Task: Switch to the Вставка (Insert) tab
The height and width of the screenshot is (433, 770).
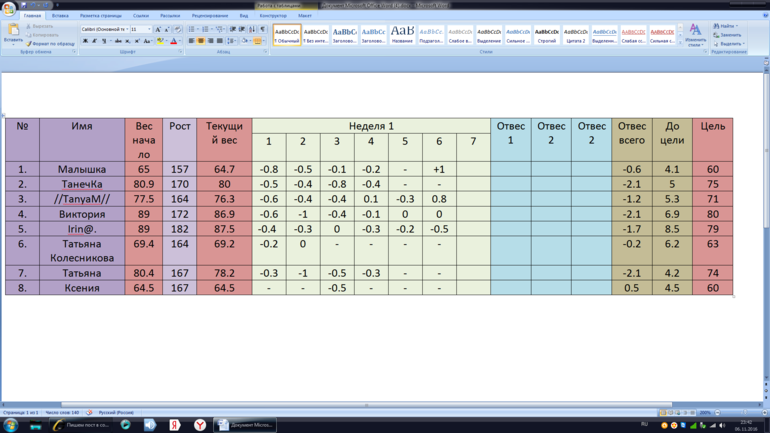Action: point(60,16)
